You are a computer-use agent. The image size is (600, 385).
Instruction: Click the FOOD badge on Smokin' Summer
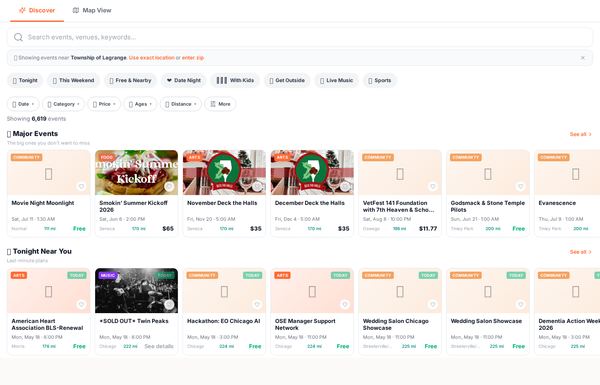coord(107,157)
